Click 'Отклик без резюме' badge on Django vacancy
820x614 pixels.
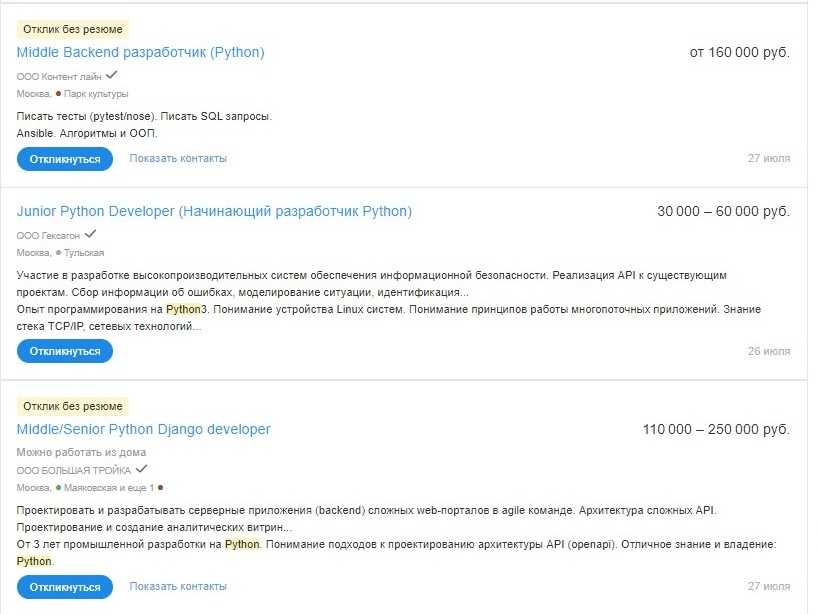(x=73, y=407)
